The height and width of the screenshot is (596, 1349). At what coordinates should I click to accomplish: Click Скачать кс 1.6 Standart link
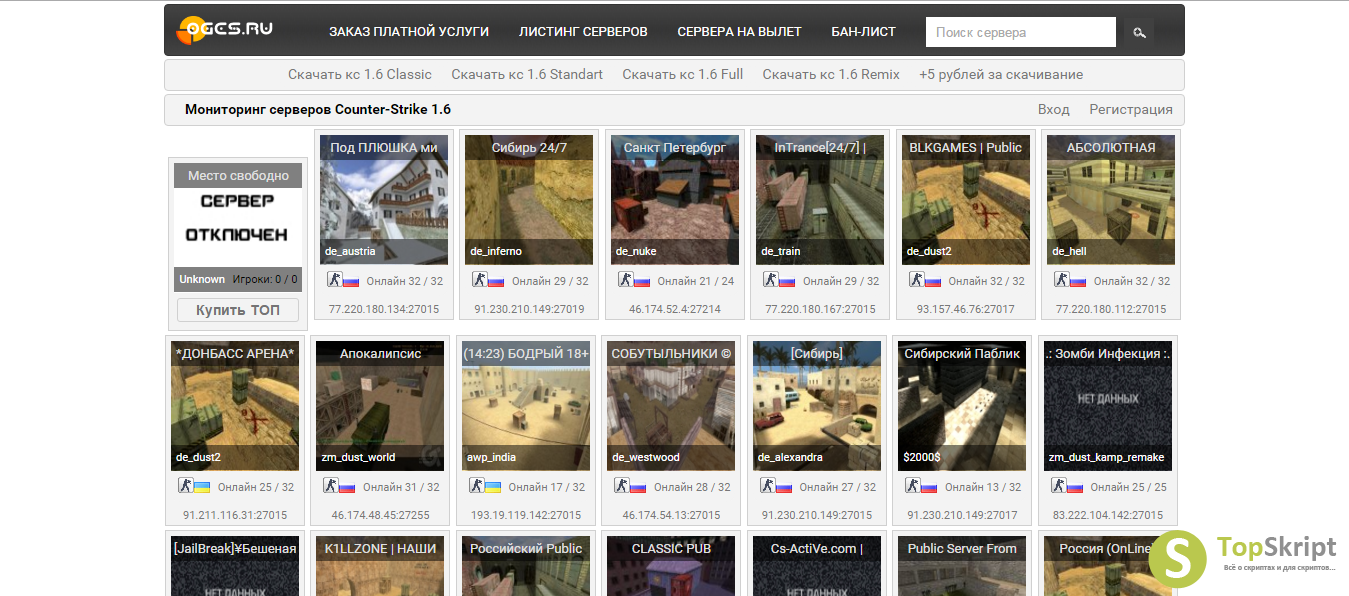[x=527, y=74]
